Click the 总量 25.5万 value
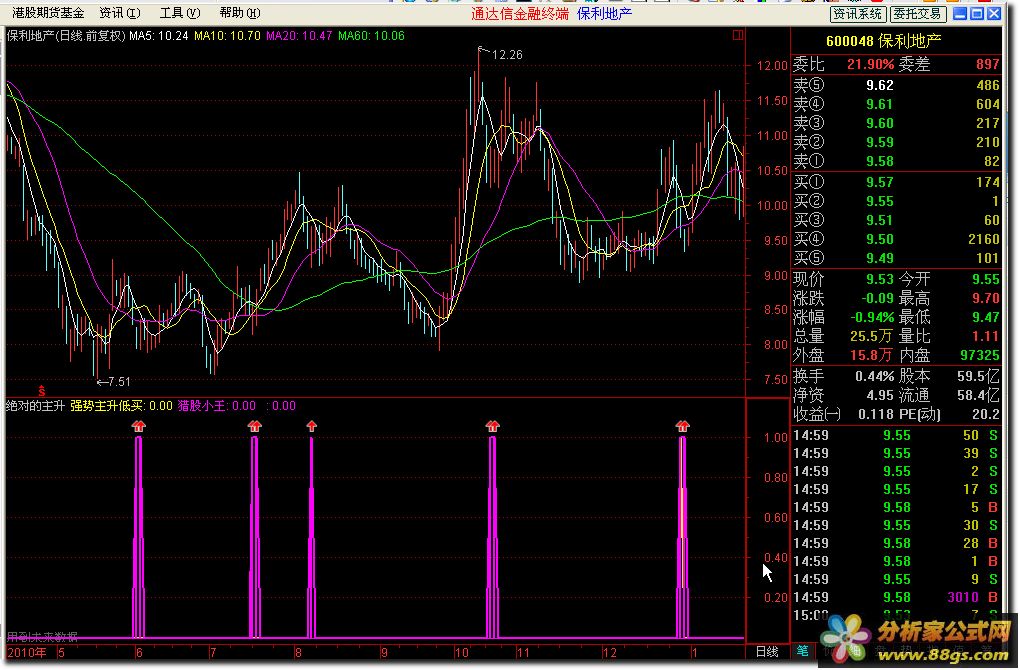This screenshot has height=670, width=1020. point(871,336)
